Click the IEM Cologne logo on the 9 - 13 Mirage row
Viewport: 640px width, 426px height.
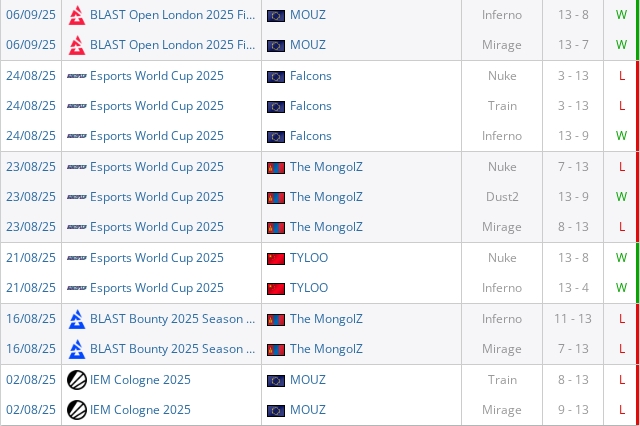(x=76, y=410)
